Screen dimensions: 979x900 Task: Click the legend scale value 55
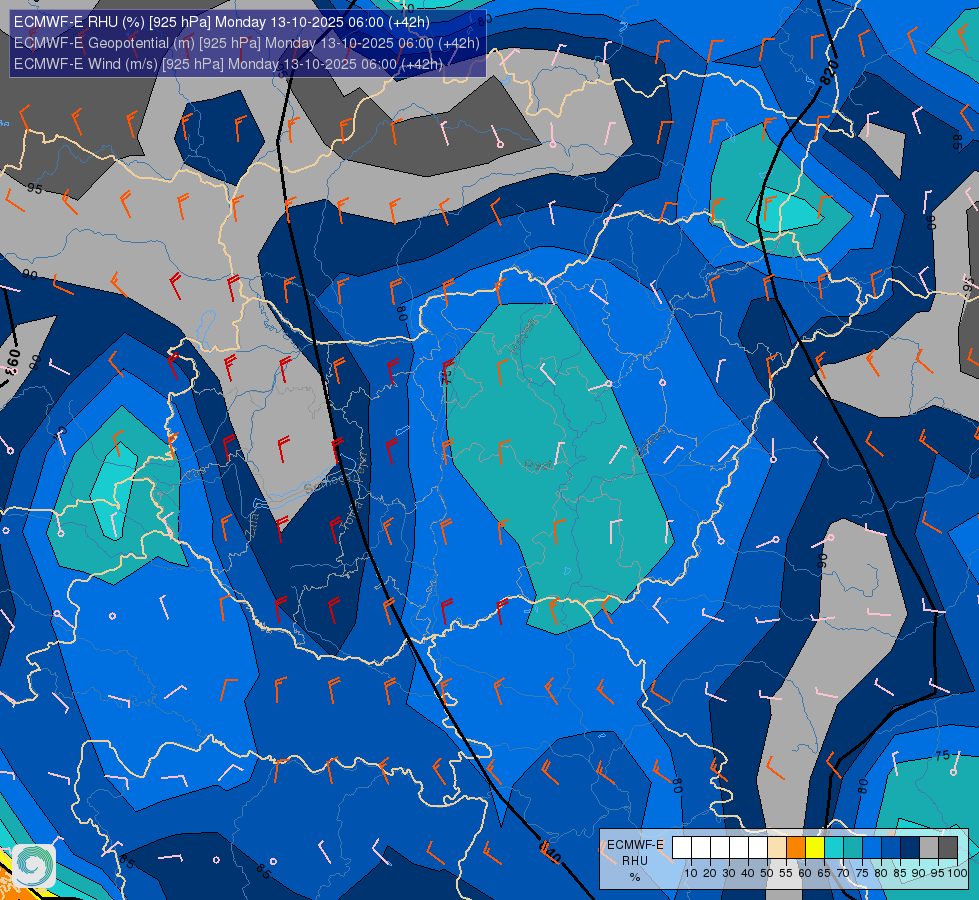click(x=786, y=873)
